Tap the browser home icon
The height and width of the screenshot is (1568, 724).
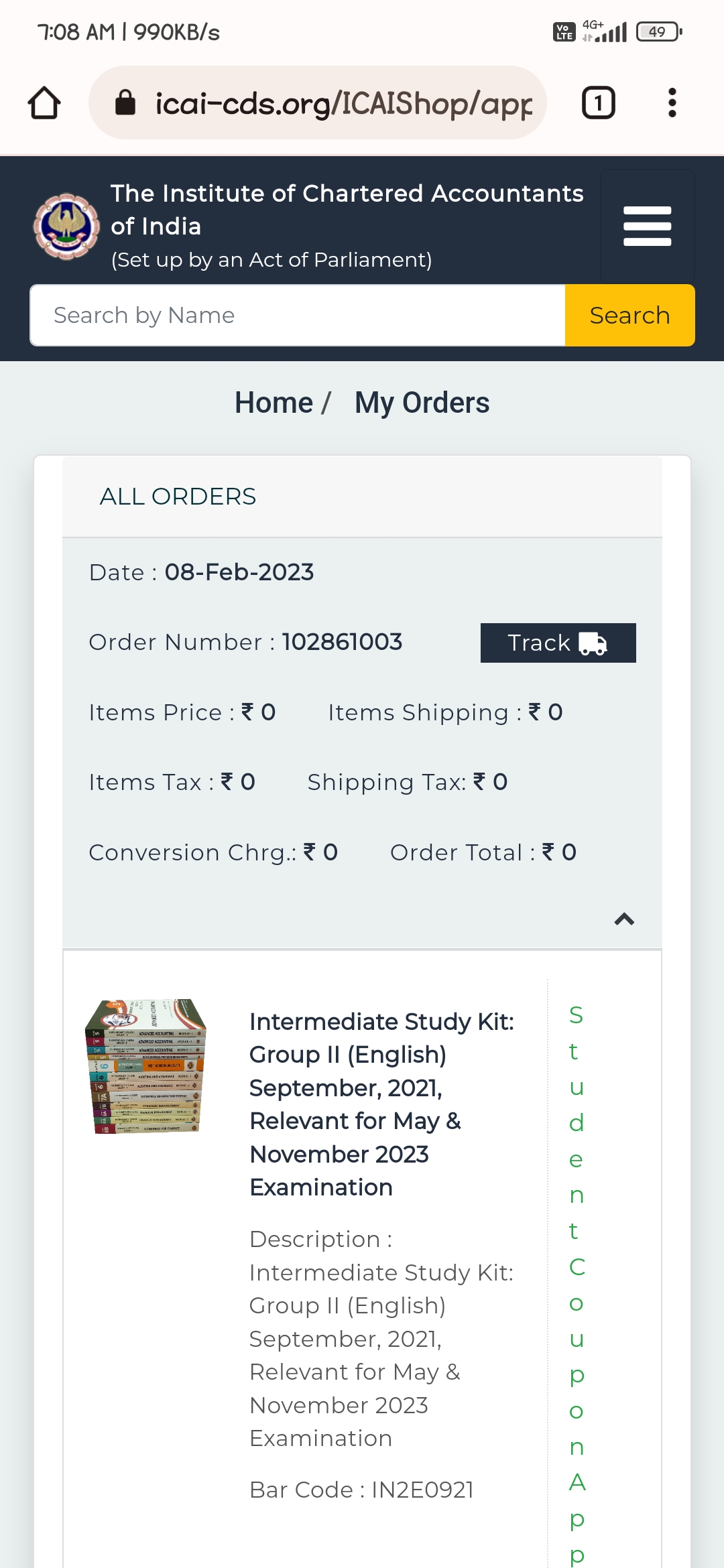(44, 103)
